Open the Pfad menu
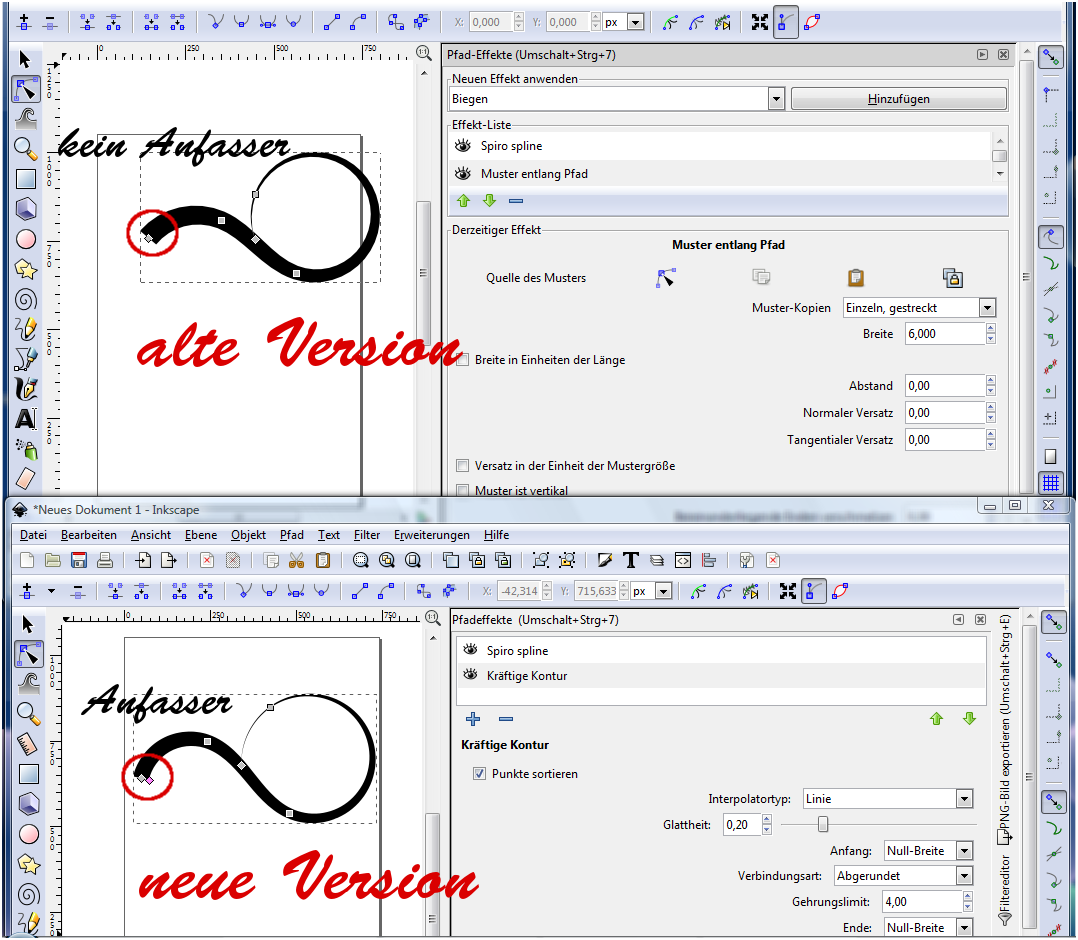Viewport: 1078px width, 940px height. 292,534
